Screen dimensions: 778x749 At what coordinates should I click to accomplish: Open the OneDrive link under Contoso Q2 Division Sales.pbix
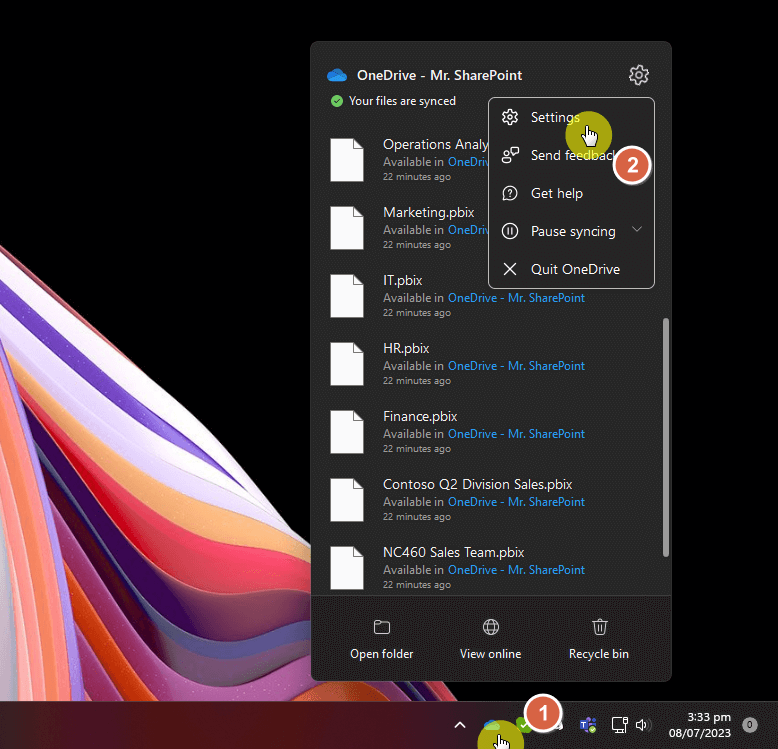pyautogui.click(x=516, y=501)
